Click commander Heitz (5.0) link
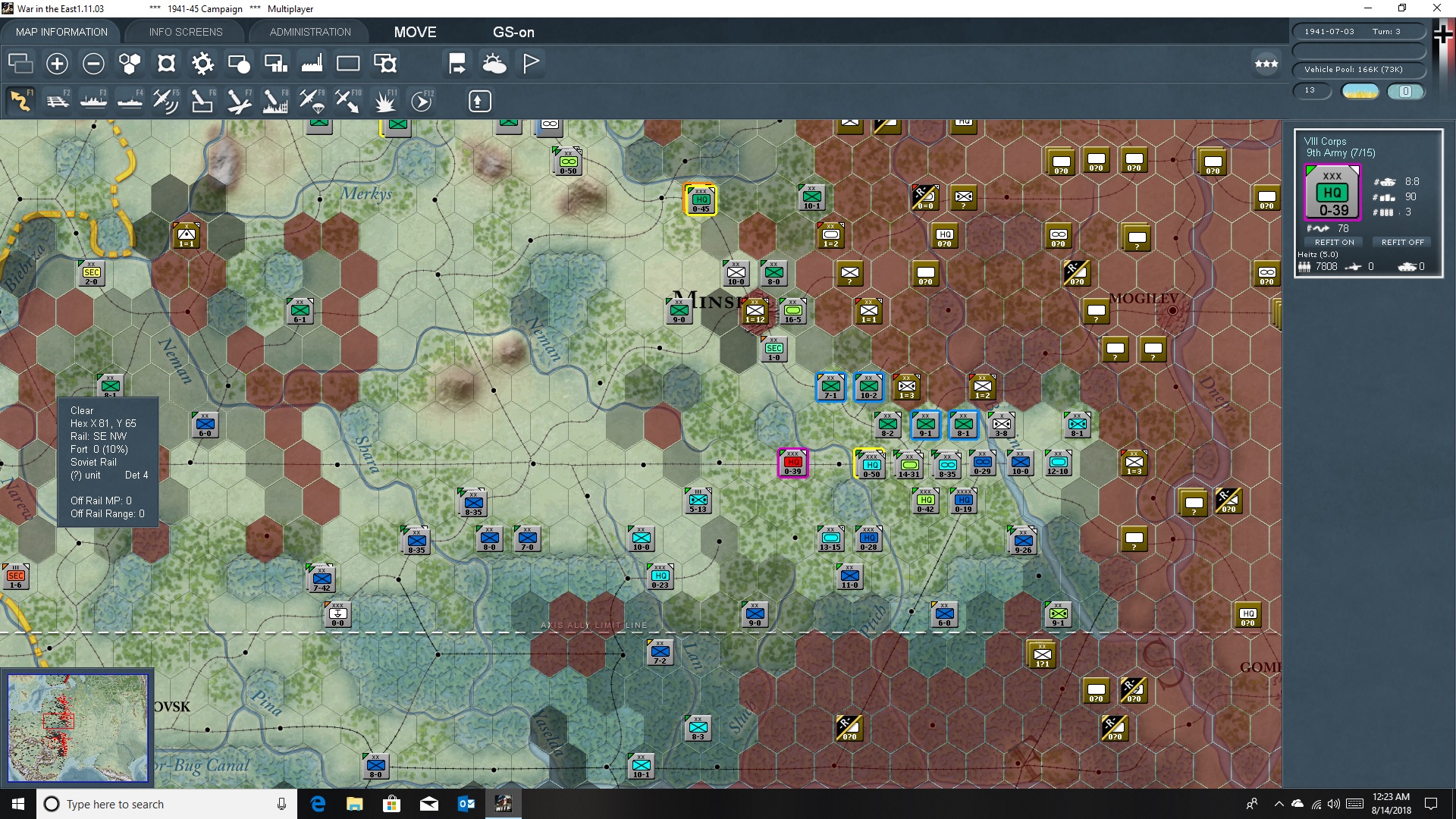 click(x=1317, y=254)
